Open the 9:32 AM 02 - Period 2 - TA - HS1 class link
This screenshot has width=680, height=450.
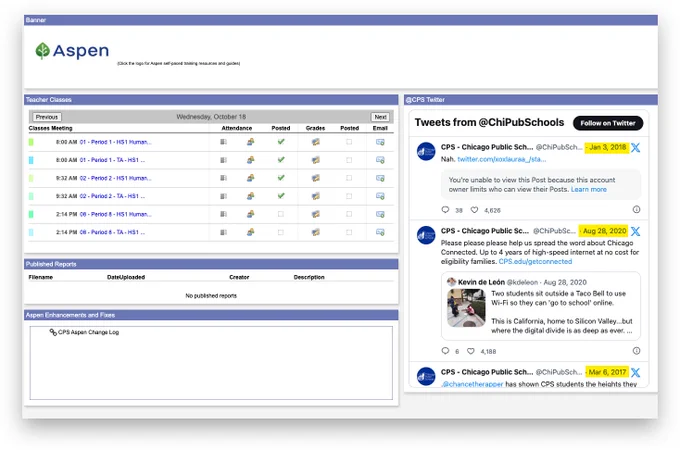112,196
